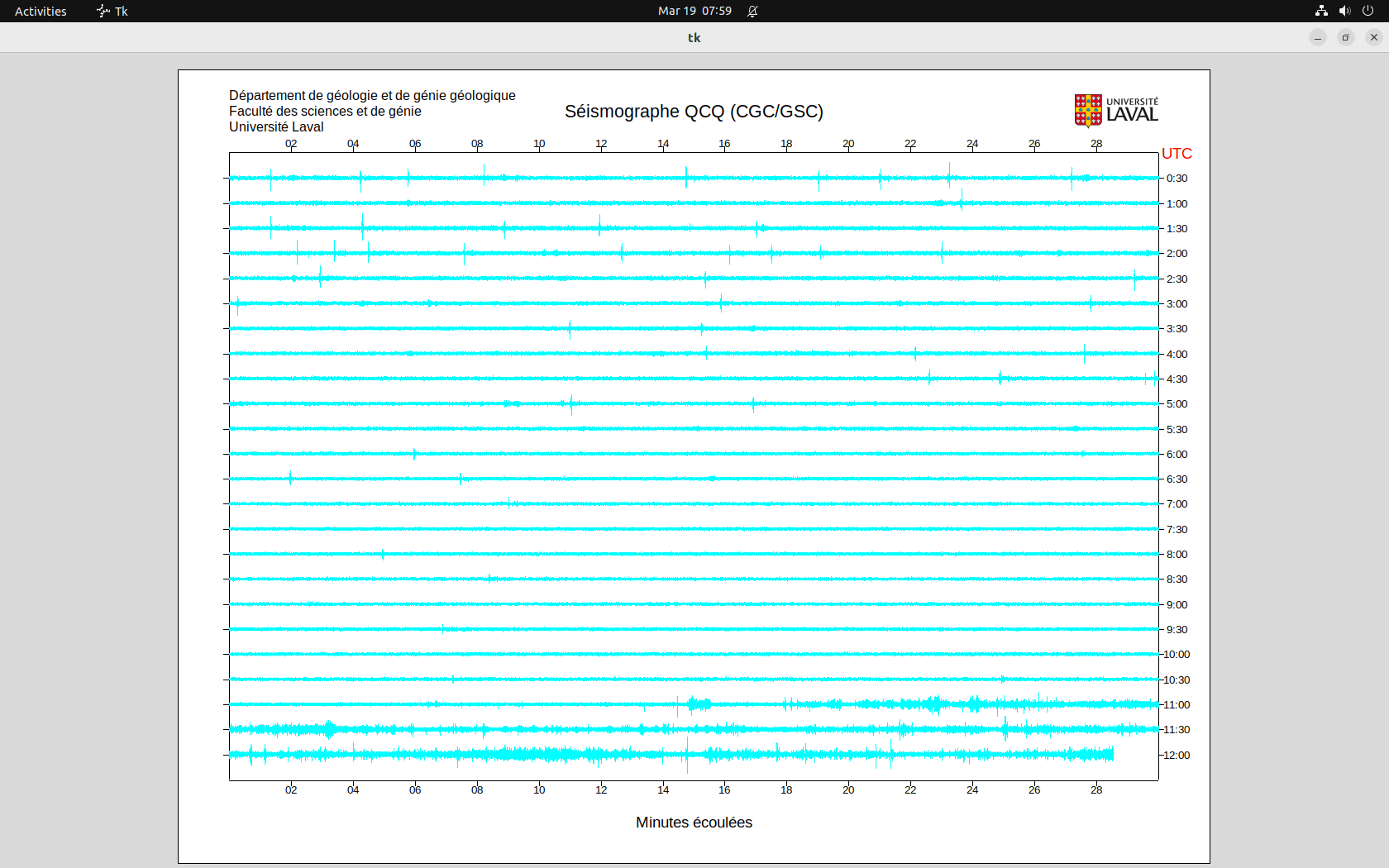Click the Séismographe QCQ (CGC/GSC) title
This screenshot has height=868, width=1389.
pyautogui.click(x=694, y=112)
